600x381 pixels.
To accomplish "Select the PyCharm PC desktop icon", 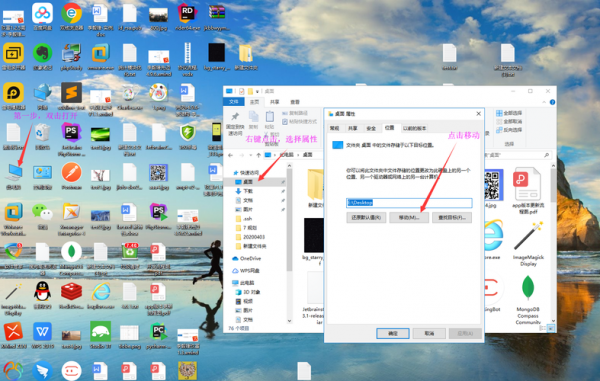I will (158, 335).
